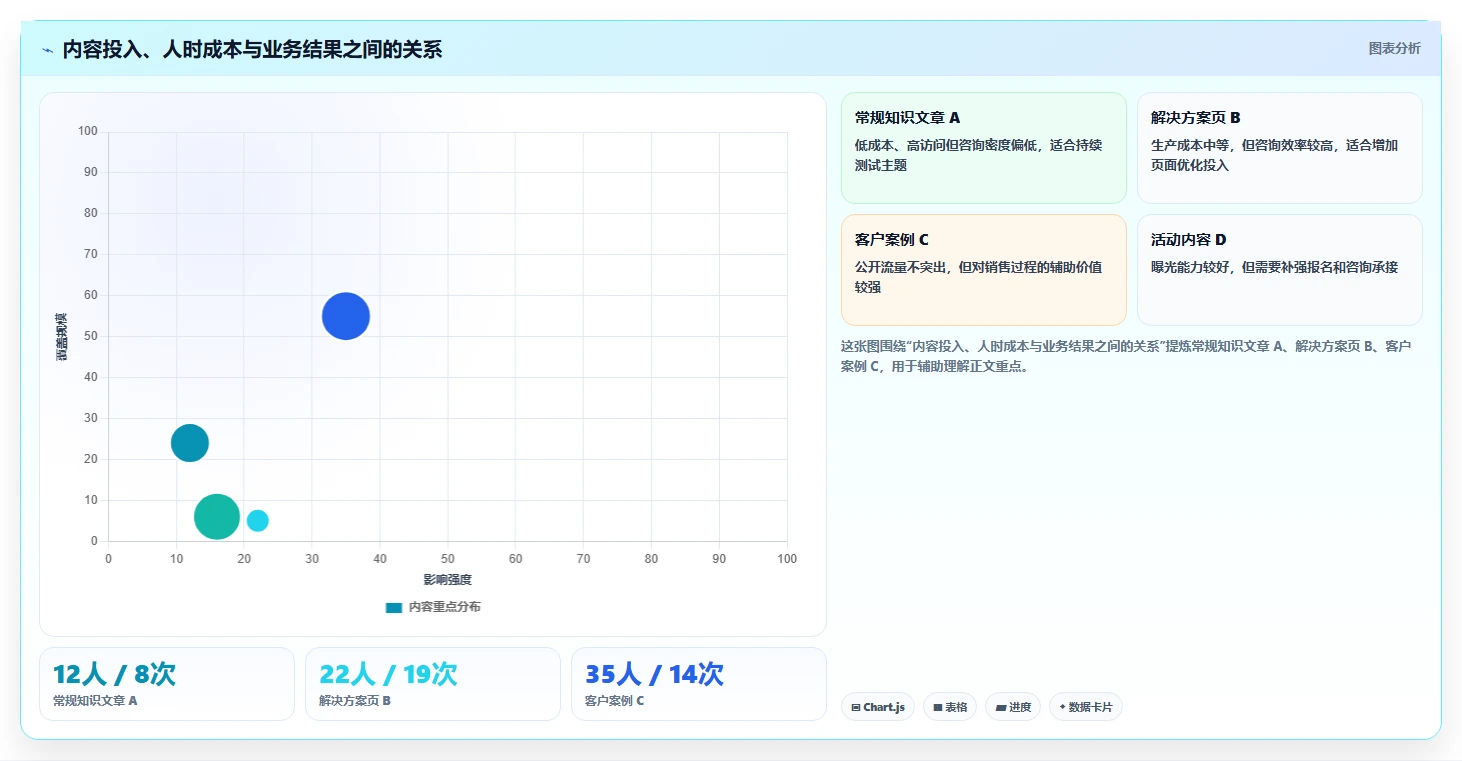
Task: Toggle the 内容重点分布 legend swatch
Action: tap(394, 607)
